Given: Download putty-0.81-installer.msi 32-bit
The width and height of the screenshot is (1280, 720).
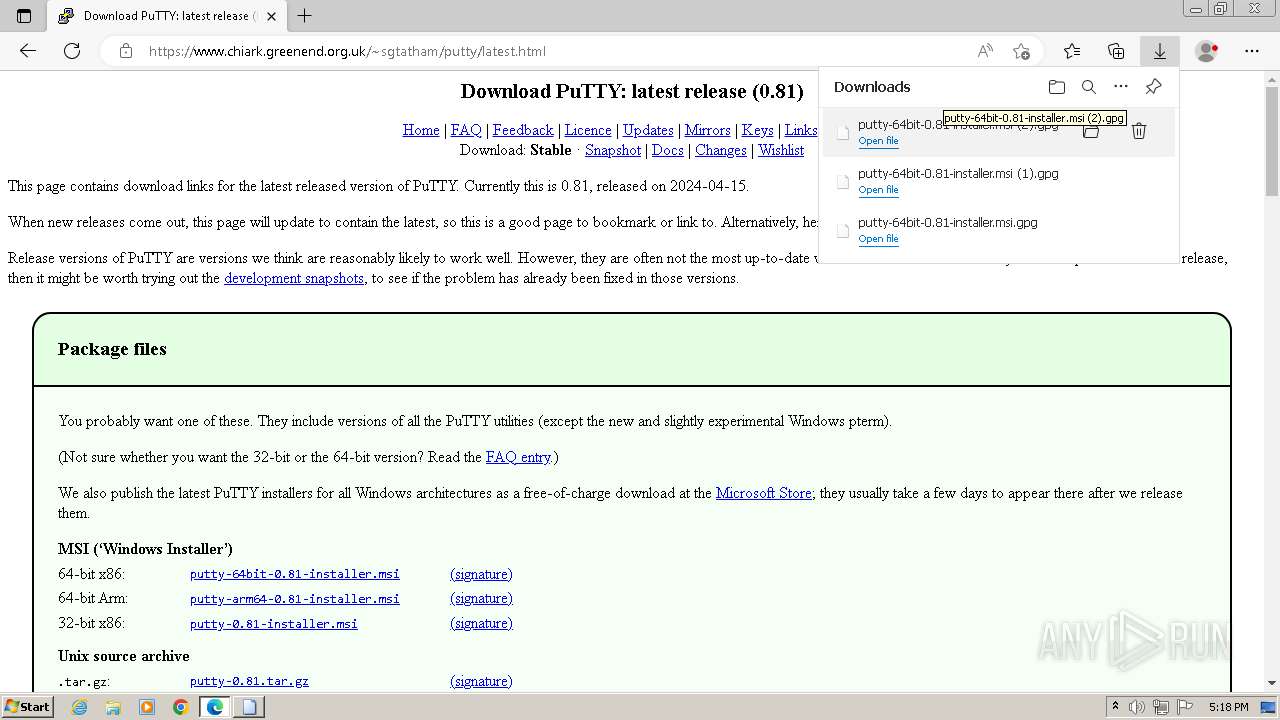Looking at the screenshot, I should click(274, 623).
